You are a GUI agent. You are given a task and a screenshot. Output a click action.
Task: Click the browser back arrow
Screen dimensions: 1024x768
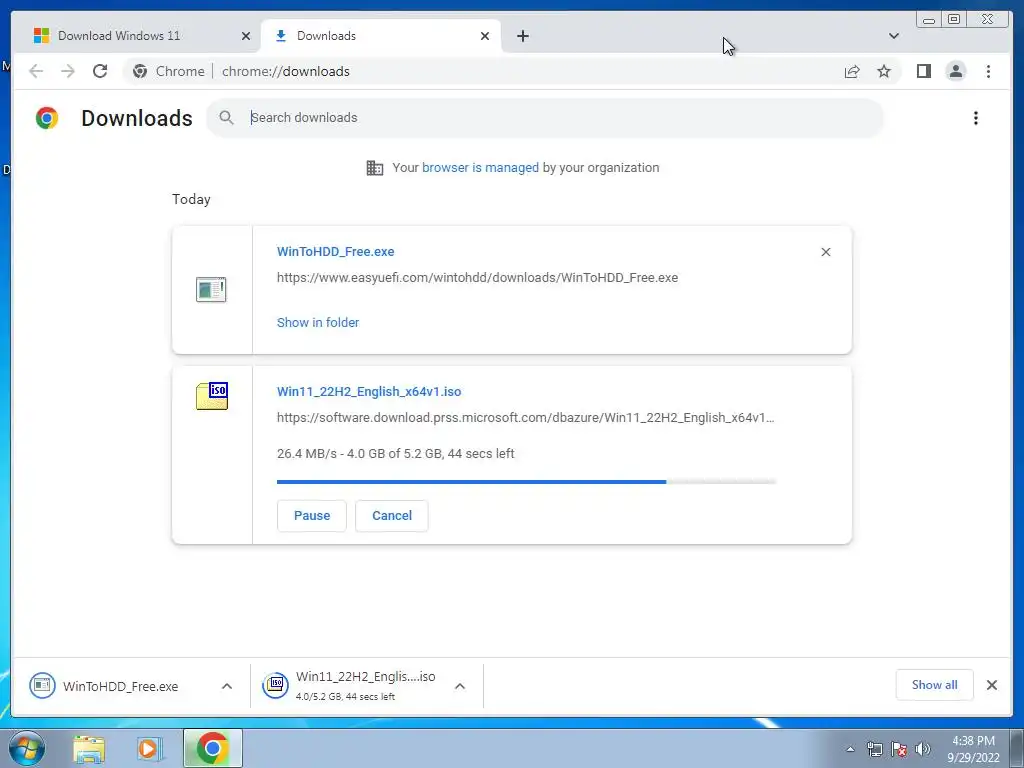36,71
